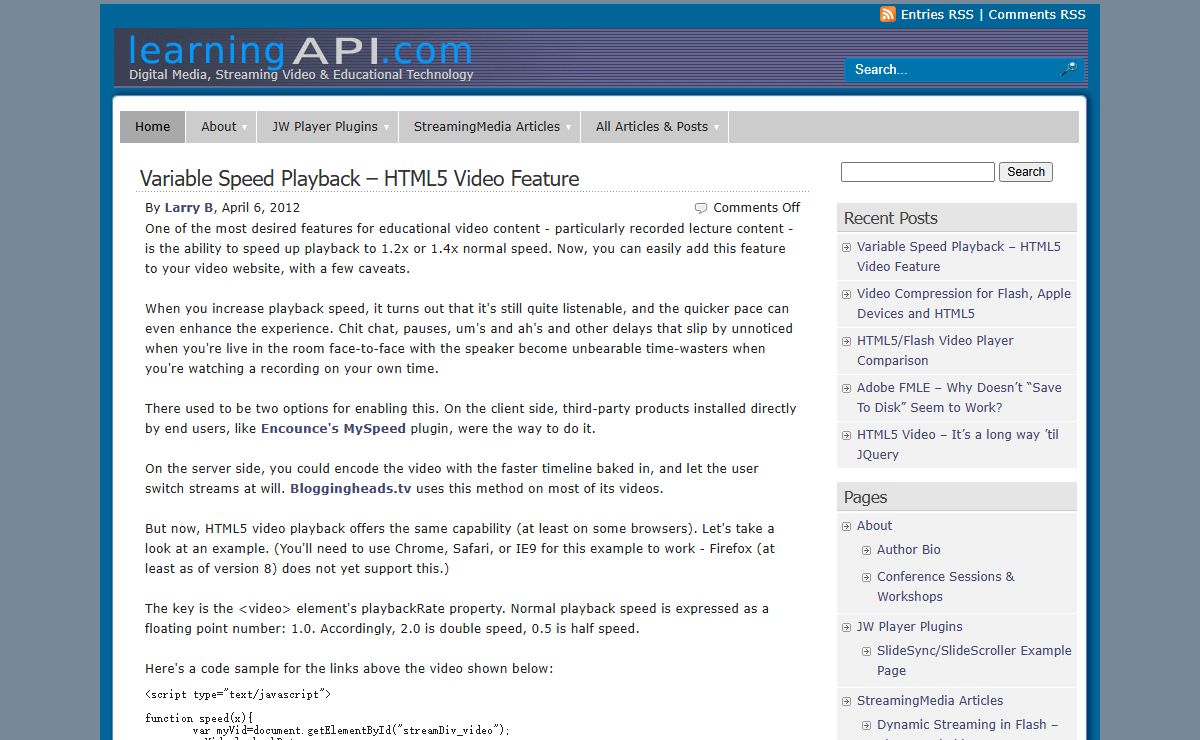The height and width of the screenshot is (740, 1200).
Task: Click bullet icon beside Dynamic Streaming in Flash
Action: (866, 725)
